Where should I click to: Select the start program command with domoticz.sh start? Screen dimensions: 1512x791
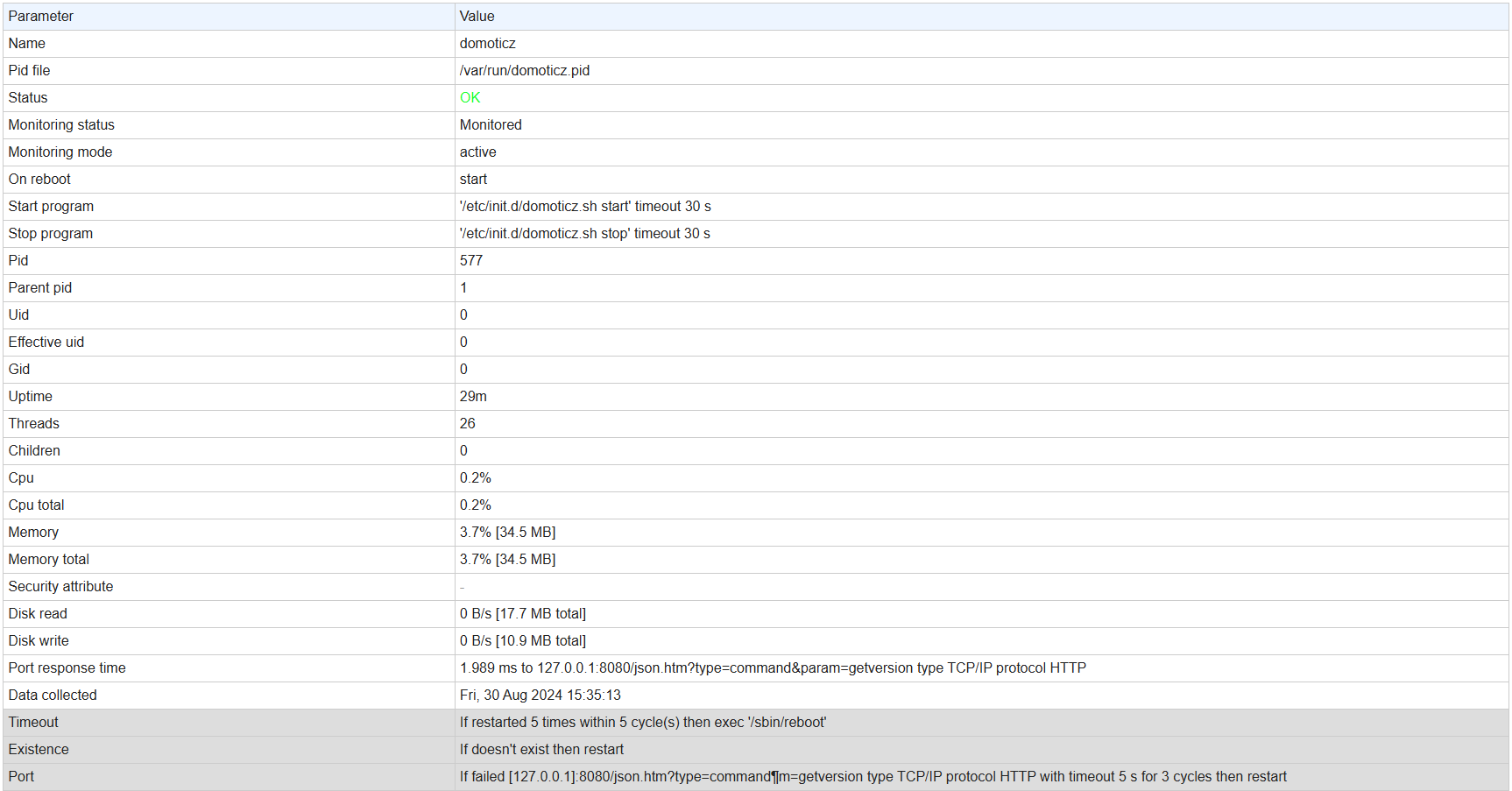[585, 207]
